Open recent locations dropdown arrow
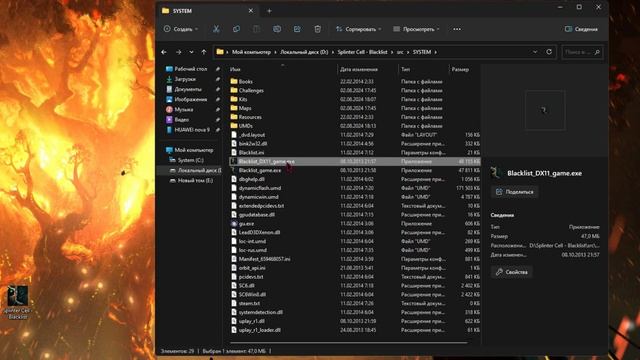 [191, 52]
